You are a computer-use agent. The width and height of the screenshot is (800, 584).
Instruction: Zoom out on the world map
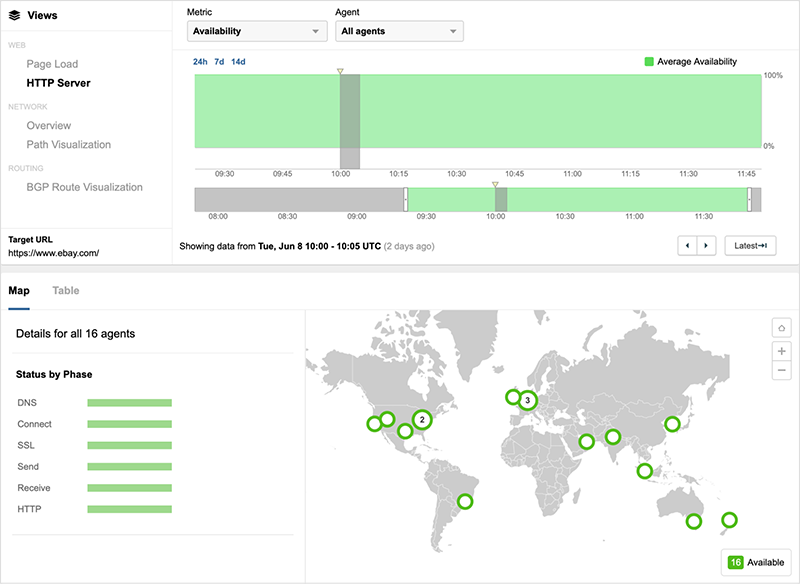(x=781, y=371)
